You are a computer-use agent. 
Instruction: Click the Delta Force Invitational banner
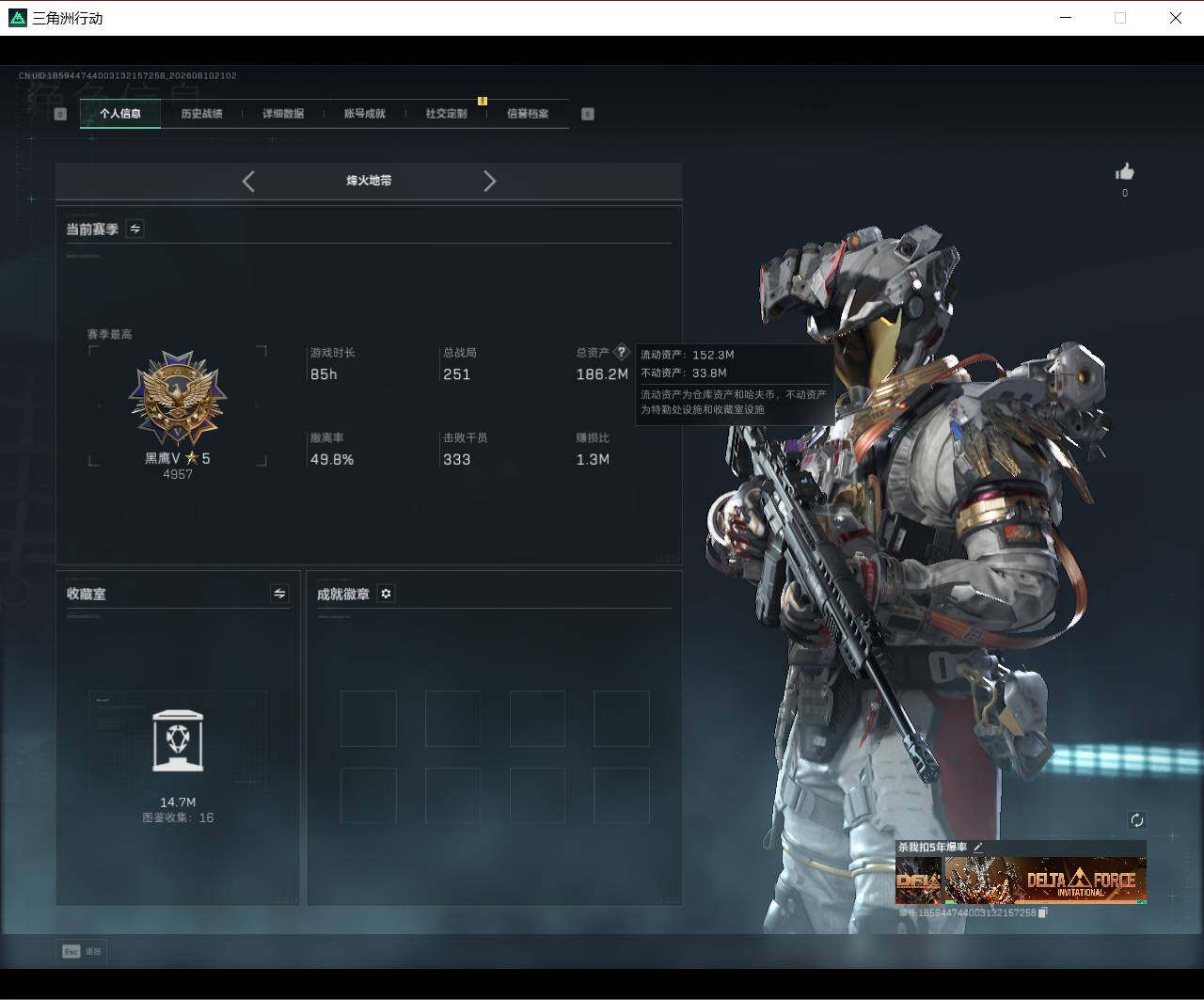[x=1045, y=881]
